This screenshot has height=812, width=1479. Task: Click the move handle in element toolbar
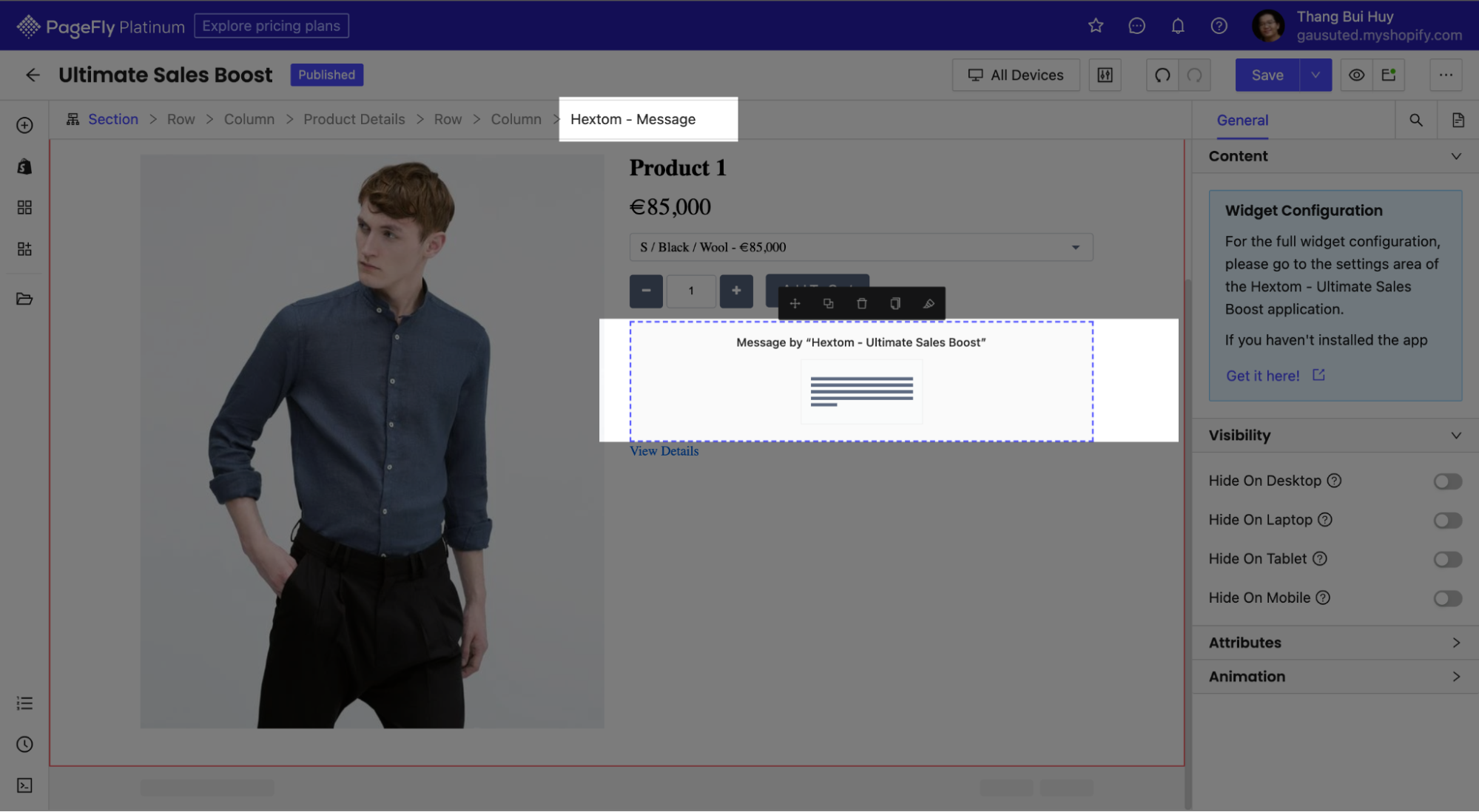coord(795,303)
